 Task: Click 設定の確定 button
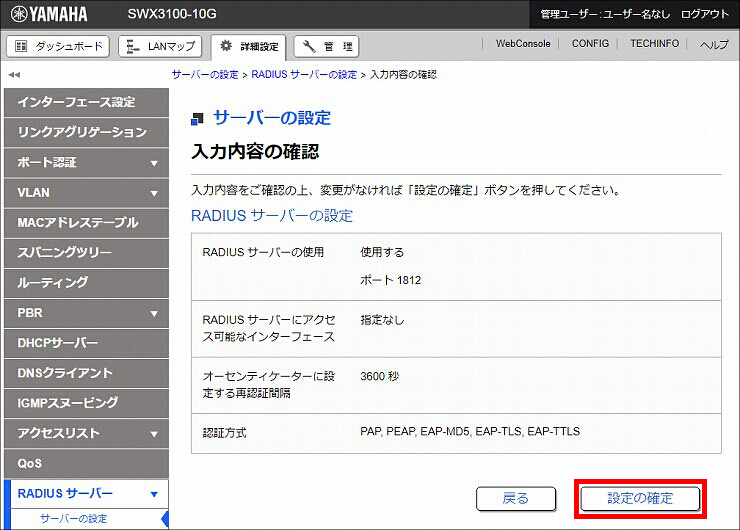click(x=640, y=498)
